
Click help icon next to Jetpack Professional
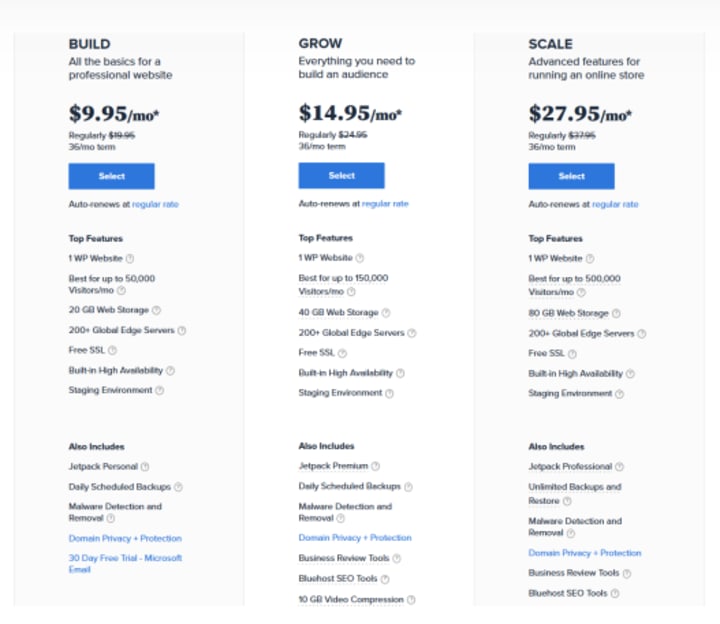pyautogui.click(x=620, y=467)
